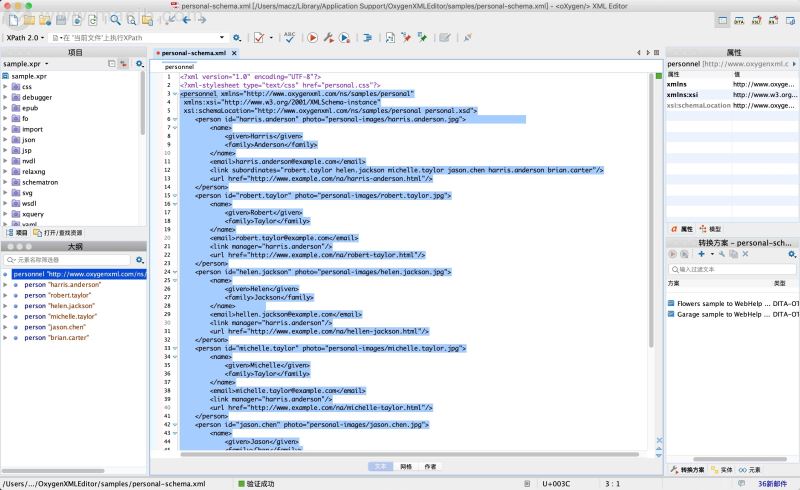Screen dimensions: 800x490
Task: Select Flowers sample to WebHelp scenario
Action: (x=733, y=304)
